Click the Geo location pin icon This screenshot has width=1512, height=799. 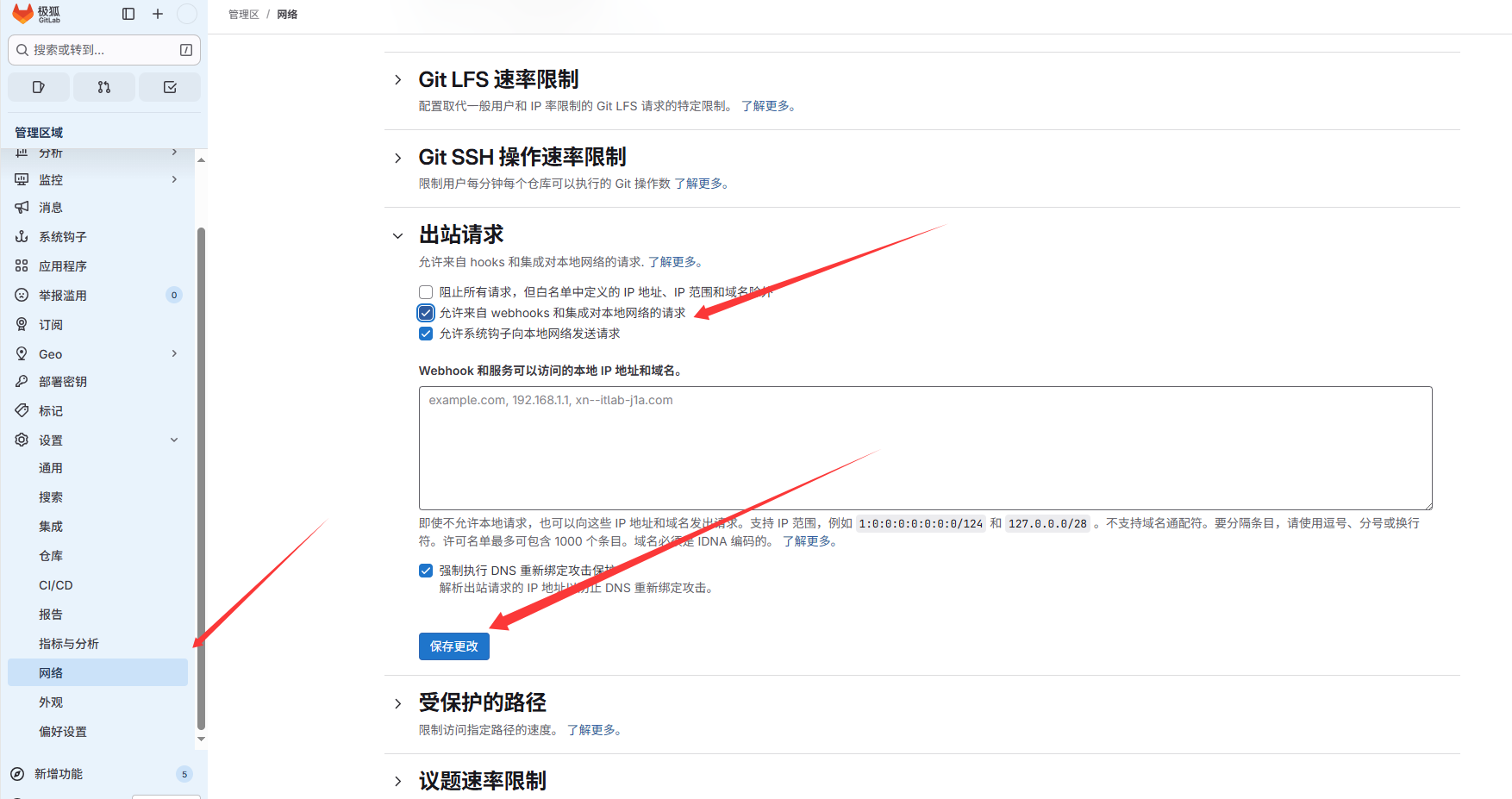click(x=22, y=353)
